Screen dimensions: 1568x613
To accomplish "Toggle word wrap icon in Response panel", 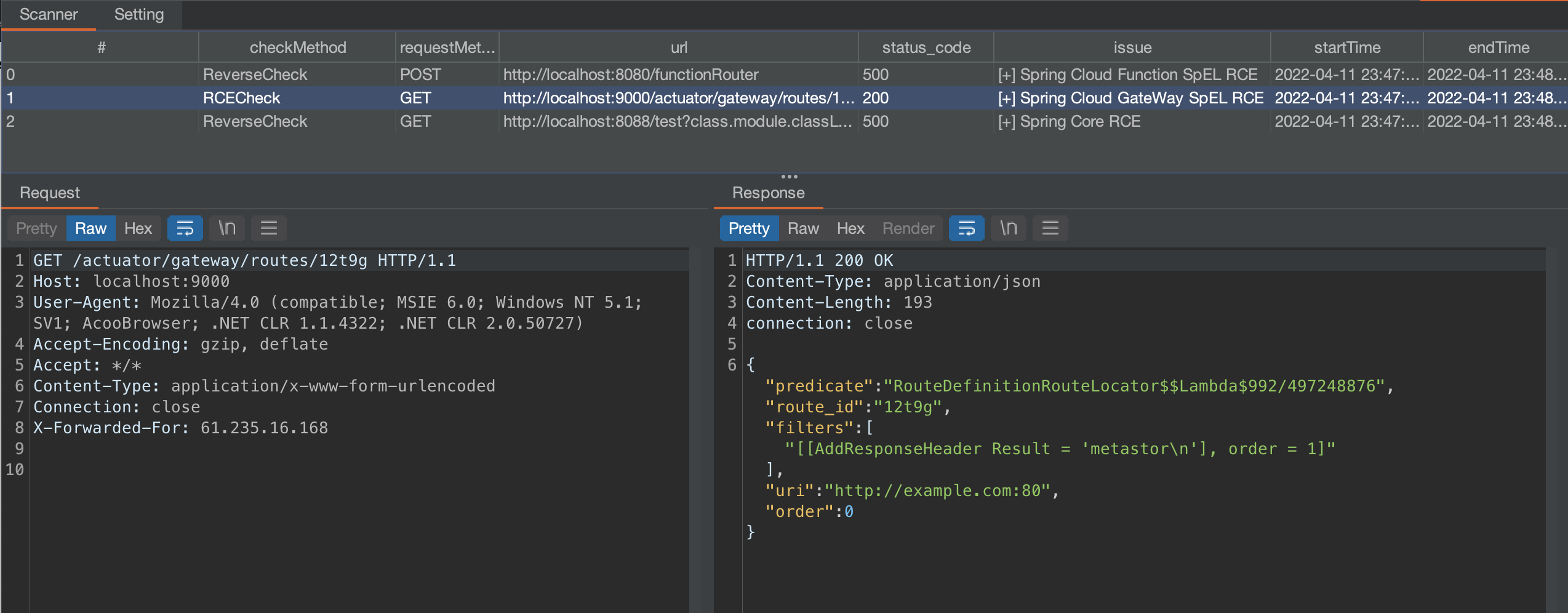I will 966,228.
